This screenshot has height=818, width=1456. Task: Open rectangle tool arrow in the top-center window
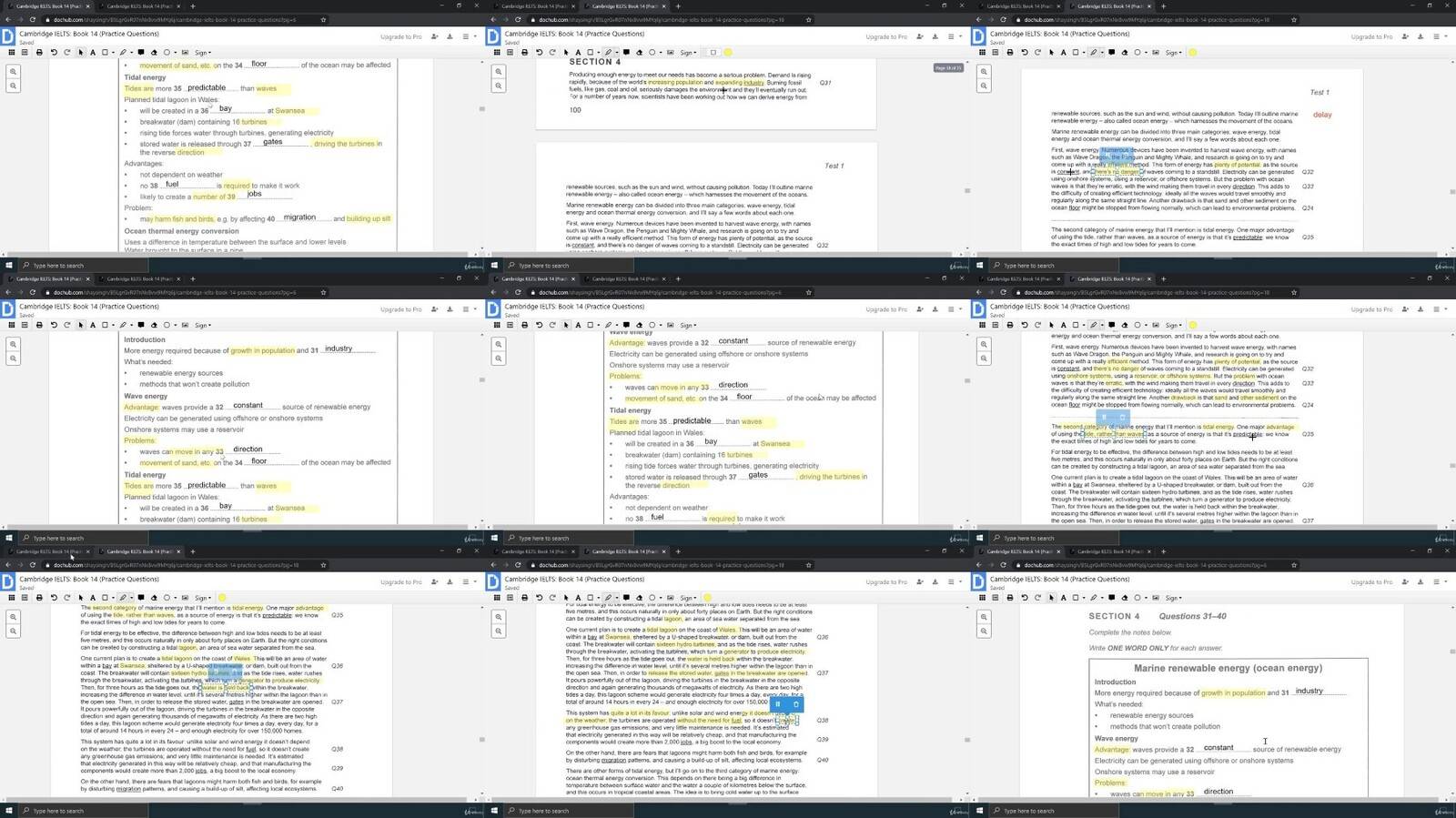(598, 52)
